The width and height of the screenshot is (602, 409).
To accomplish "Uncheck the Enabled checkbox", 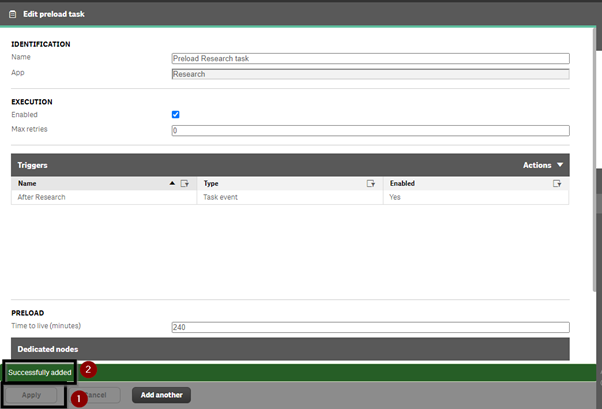I will click(175, 114).
